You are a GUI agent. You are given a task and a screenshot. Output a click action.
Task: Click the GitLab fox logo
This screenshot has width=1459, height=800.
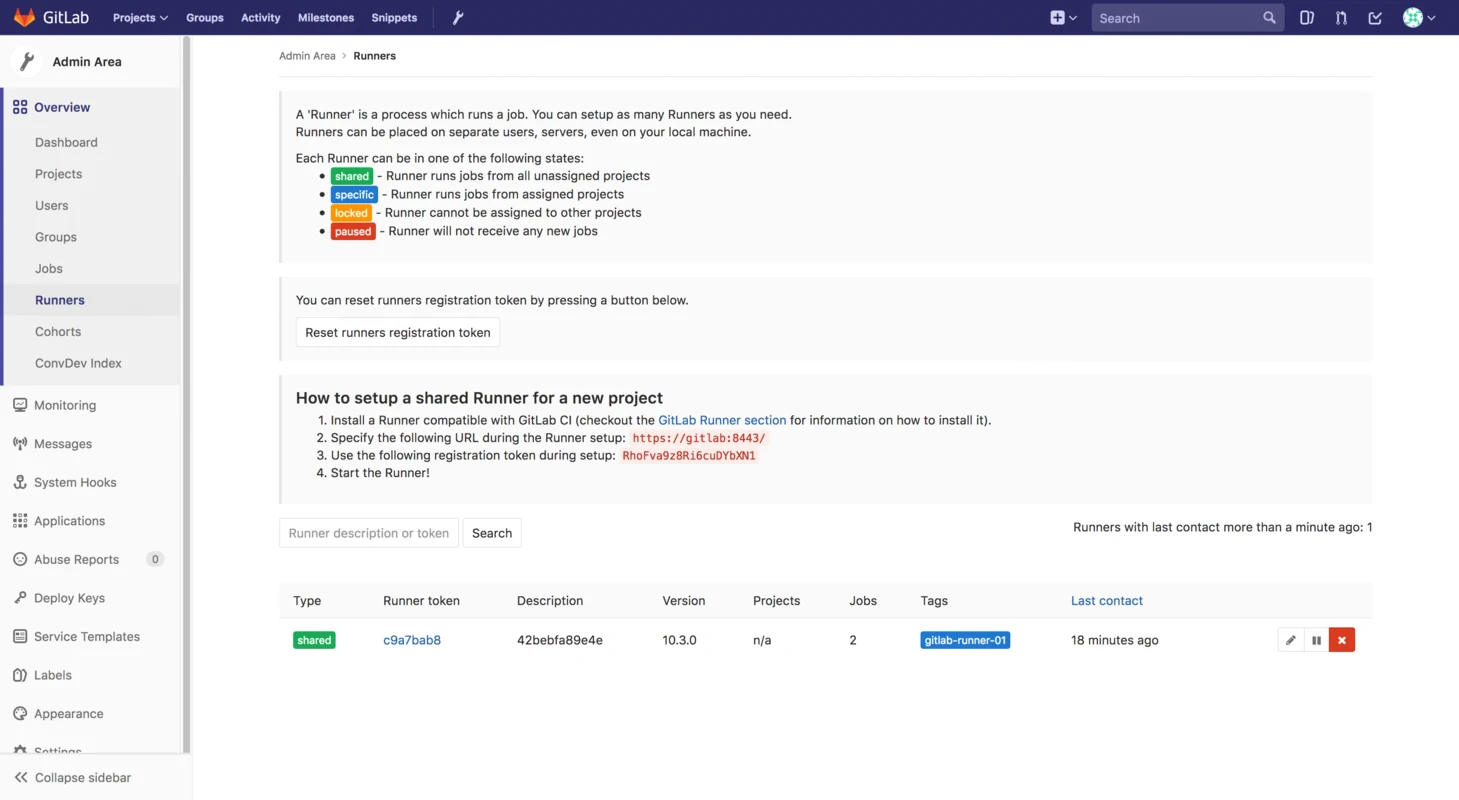24,17
